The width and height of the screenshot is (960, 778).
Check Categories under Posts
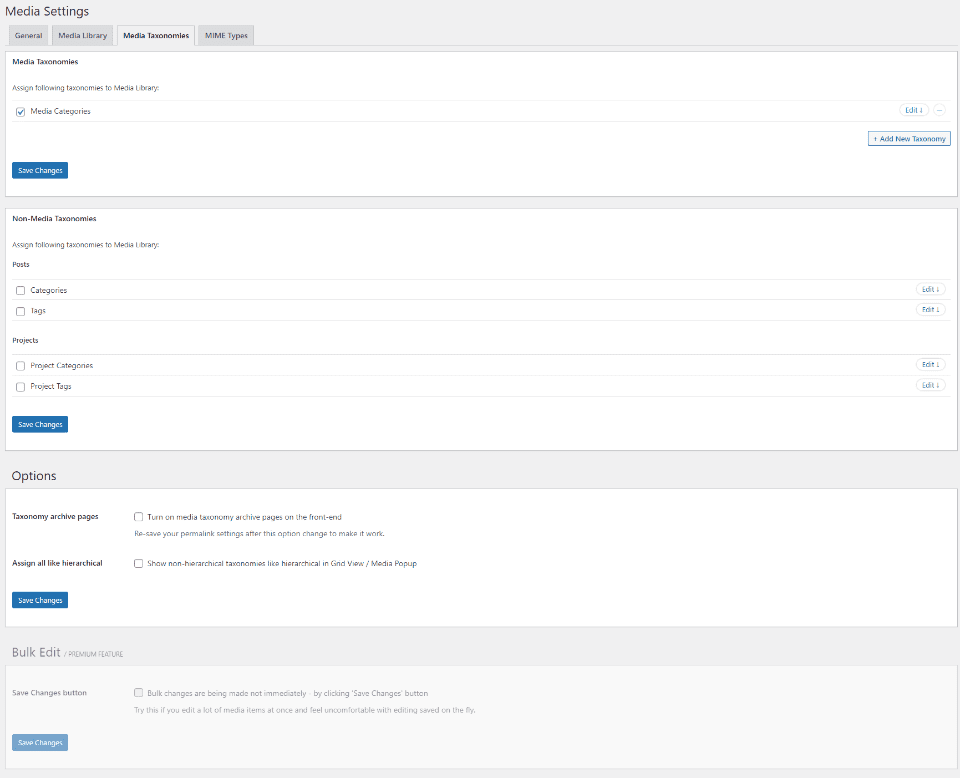tap(20, 290)
